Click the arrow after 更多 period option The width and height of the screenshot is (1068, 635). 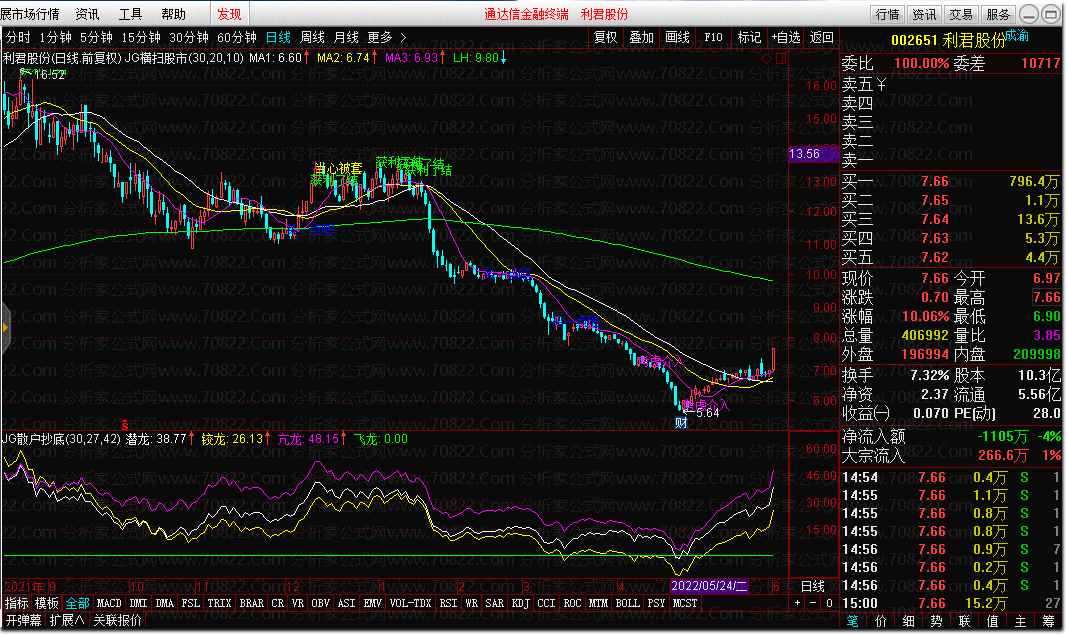403,37
